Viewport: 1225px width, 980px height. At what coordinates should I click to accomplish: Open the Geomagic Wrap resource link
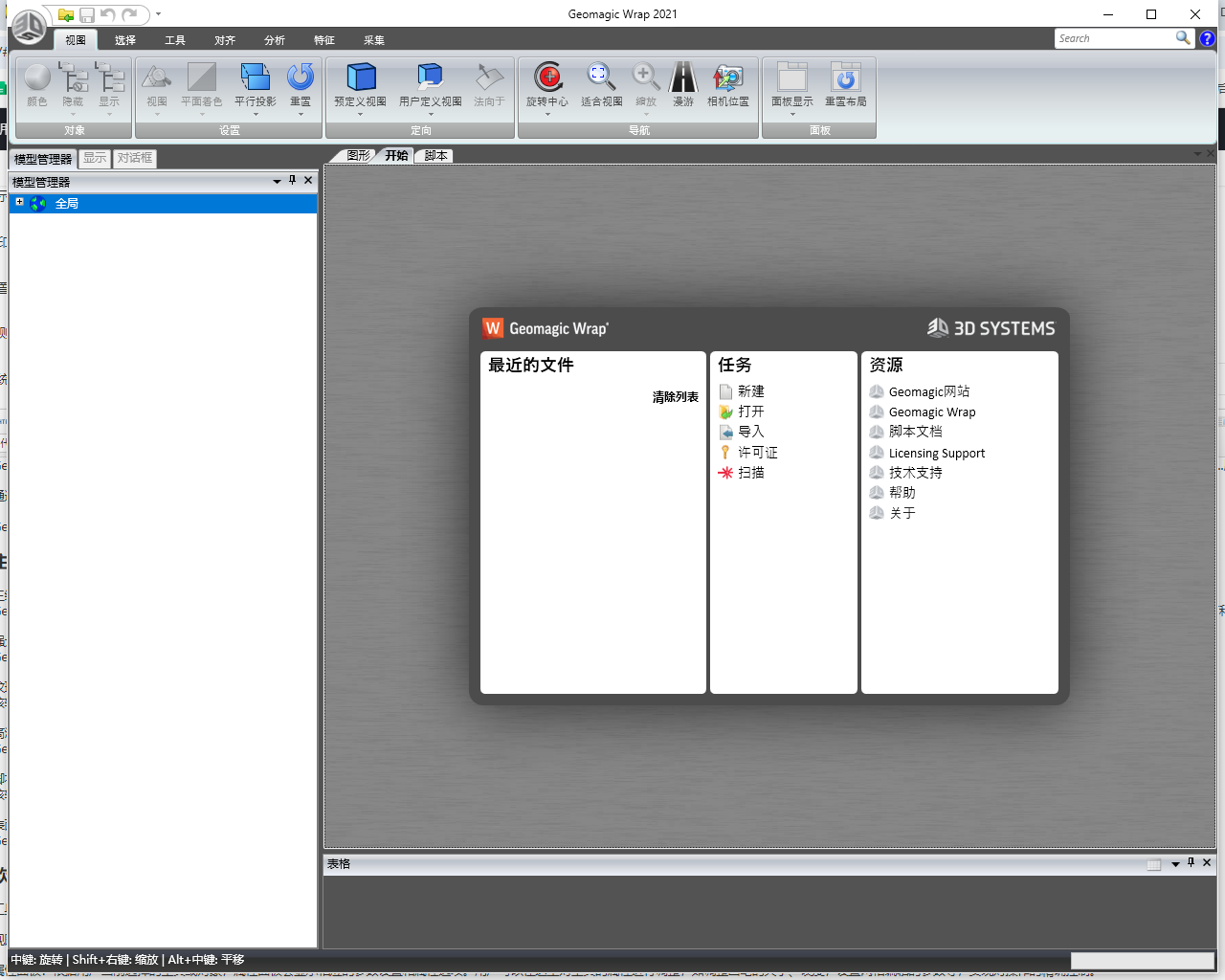pos(932,412)
